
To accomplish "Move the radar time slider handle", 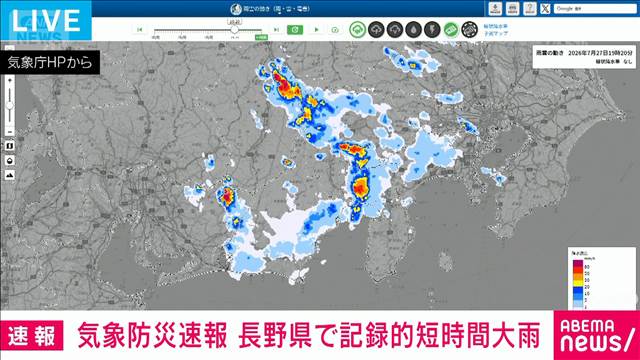I will click(x=234, y=29).
